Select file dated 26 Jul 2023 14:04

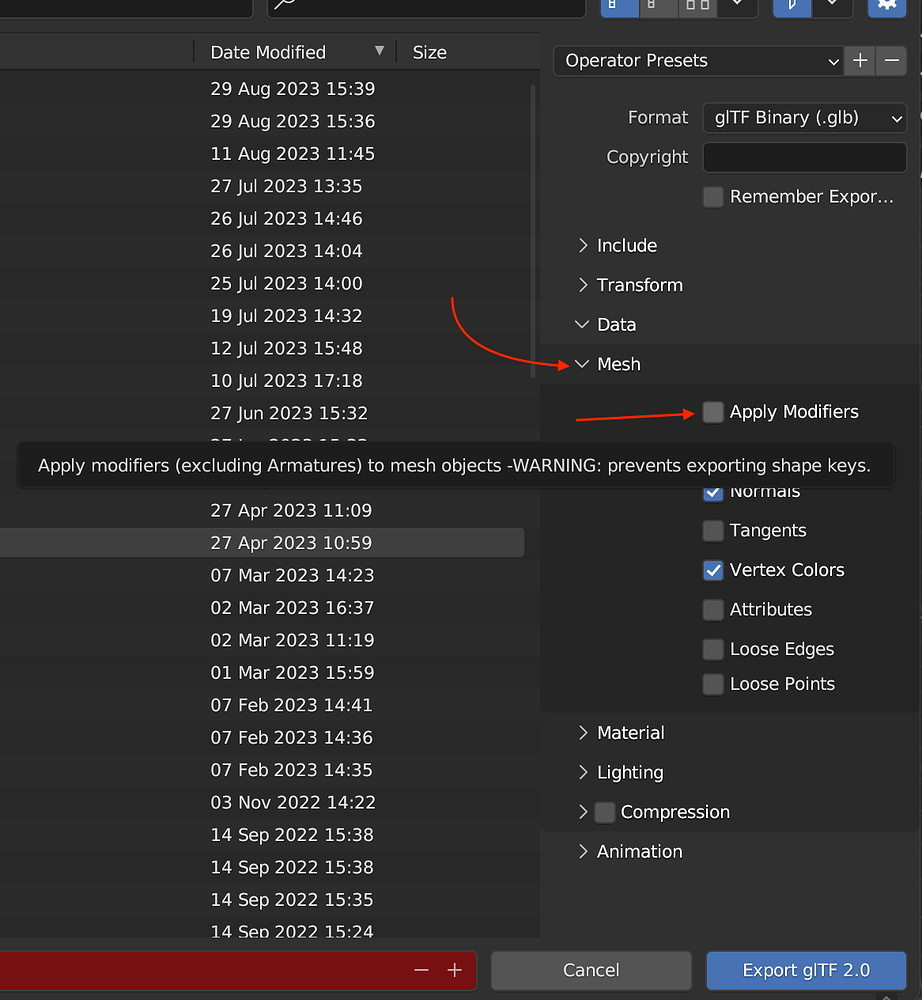pyautogui.click(x=262, y=251)
